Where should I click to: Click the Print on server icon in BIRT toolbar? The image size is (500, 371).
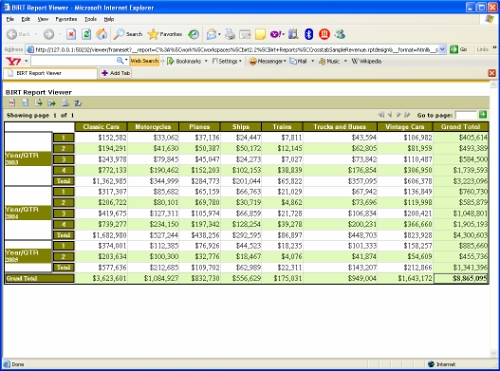click(78, 103)
